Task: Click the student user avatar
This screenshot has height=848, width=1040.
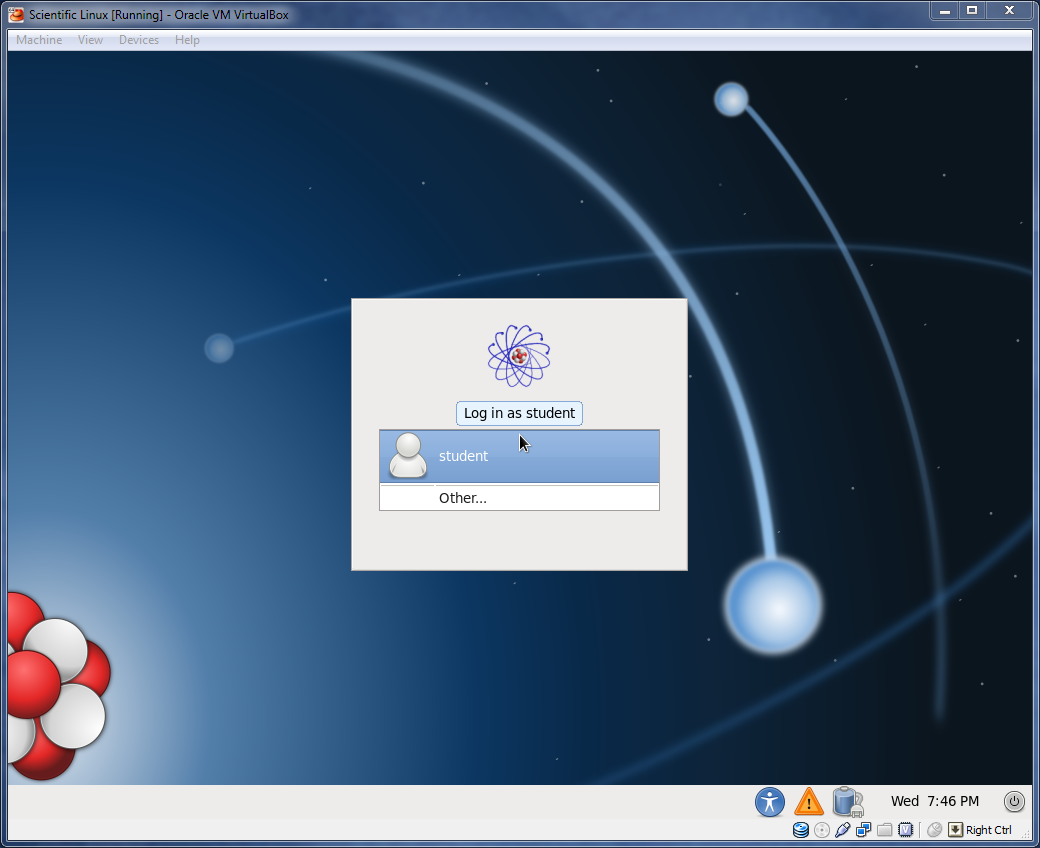Action: (408, 455)
